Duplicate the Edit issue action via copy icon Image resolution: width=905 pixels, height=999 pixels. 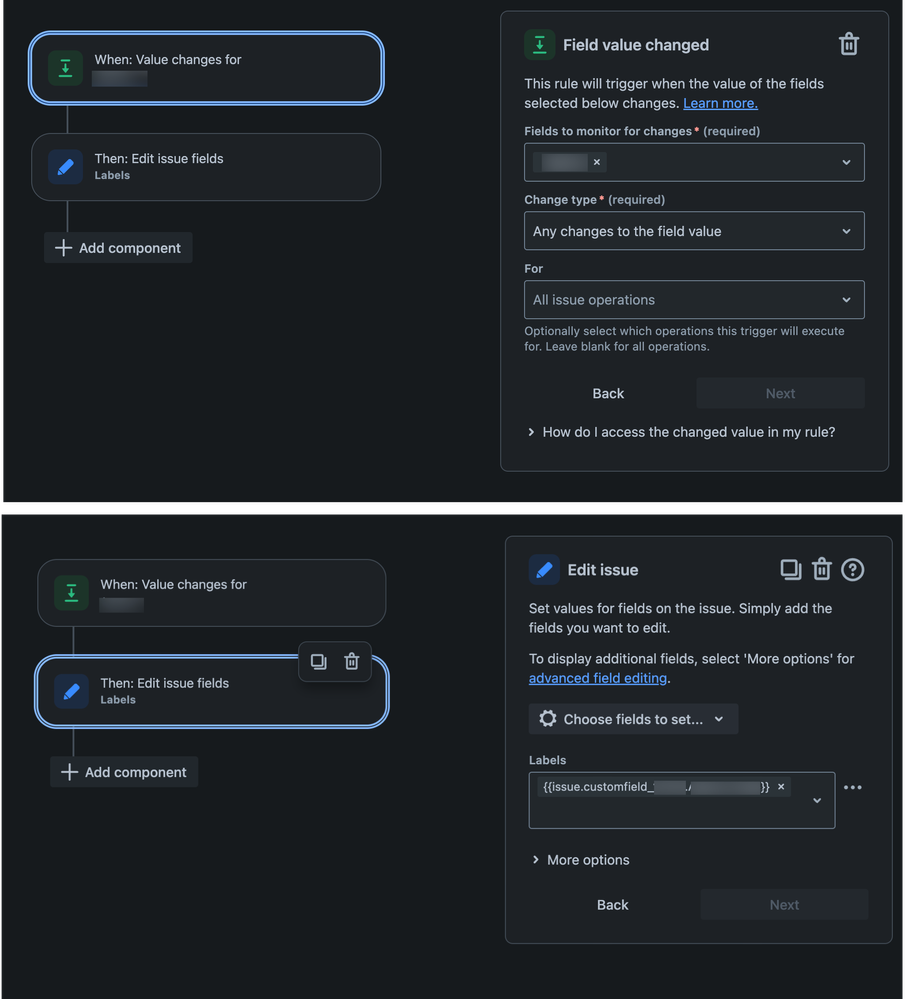pos(791,568)
